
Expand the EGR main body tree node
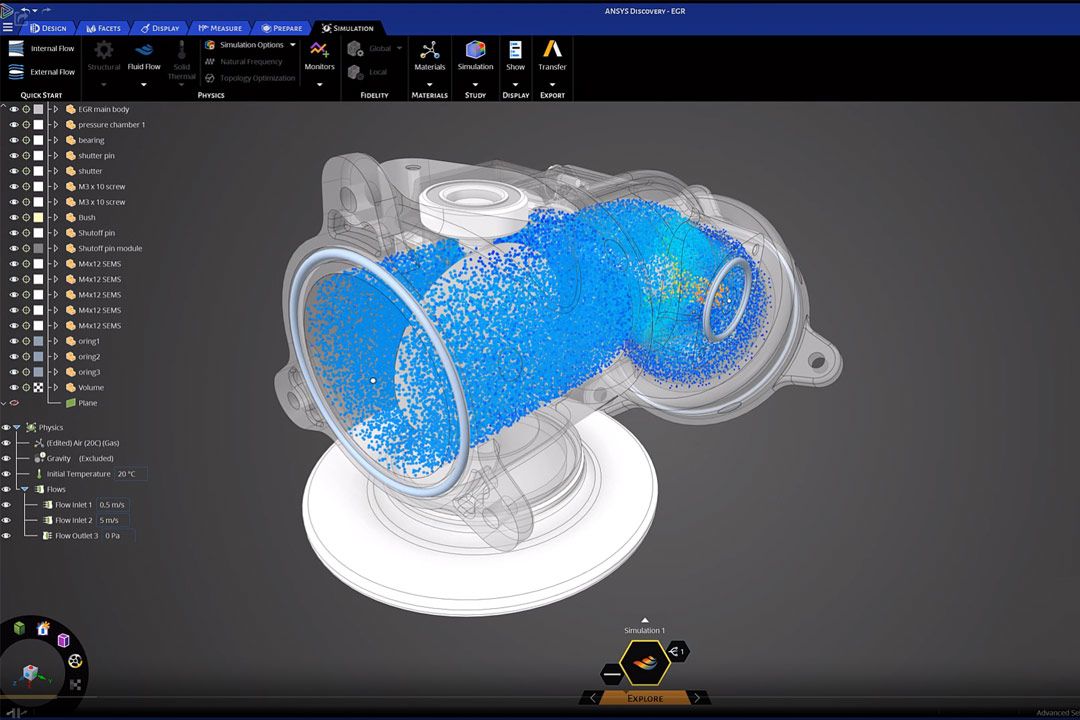tap(56, 109)
